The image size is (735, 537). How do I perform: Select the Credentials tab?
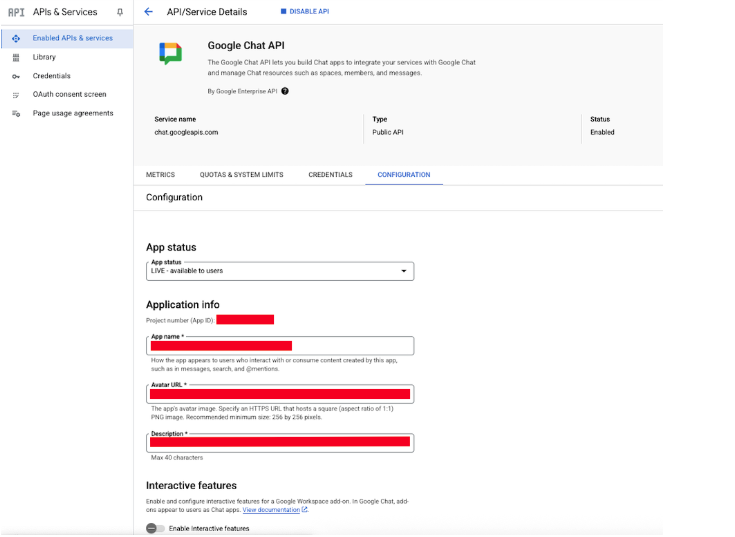tap(330, 175)
